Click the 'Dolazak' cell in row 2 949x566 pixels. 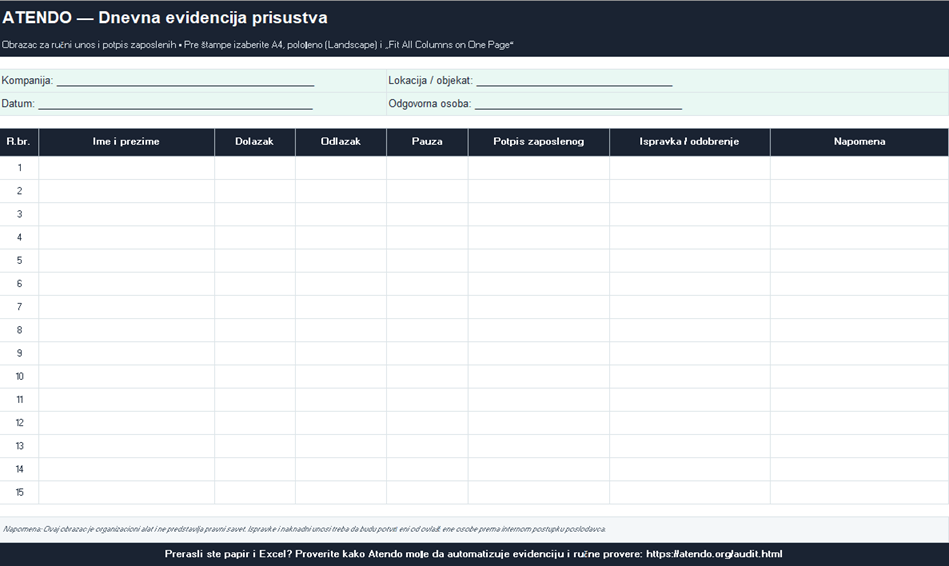coord(255,191)
